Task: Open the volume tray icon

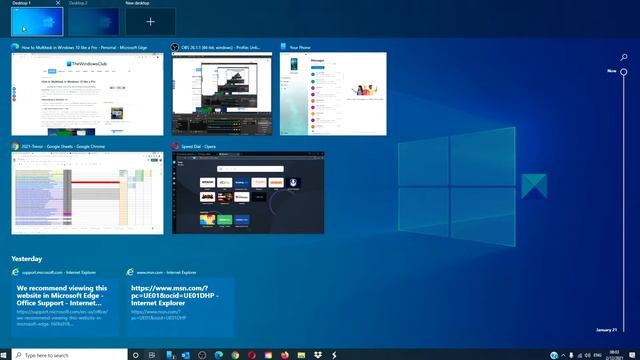Action: coord(588,355)
